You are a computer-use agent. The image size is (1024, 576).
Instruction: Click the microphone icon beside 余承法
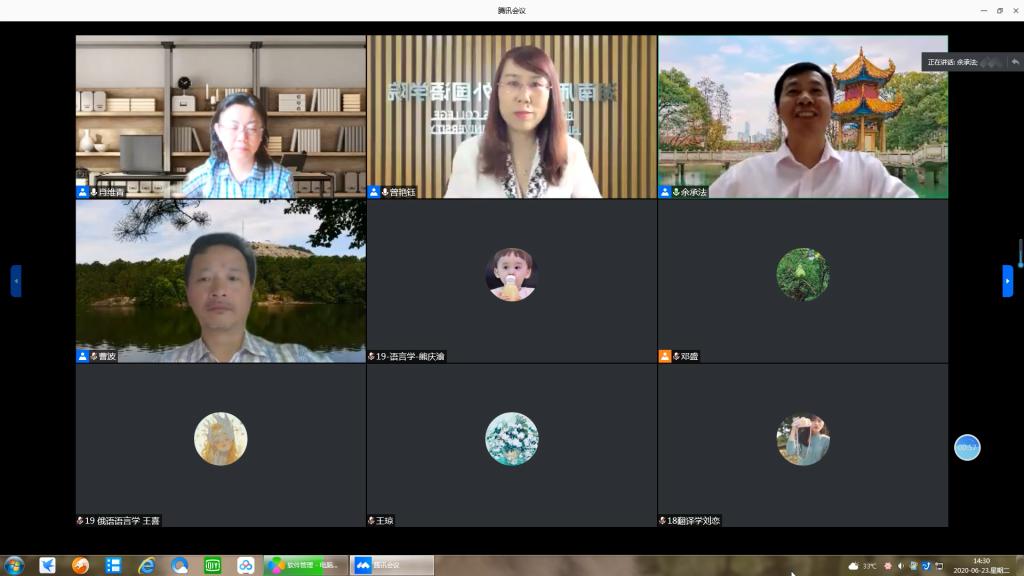676,192
